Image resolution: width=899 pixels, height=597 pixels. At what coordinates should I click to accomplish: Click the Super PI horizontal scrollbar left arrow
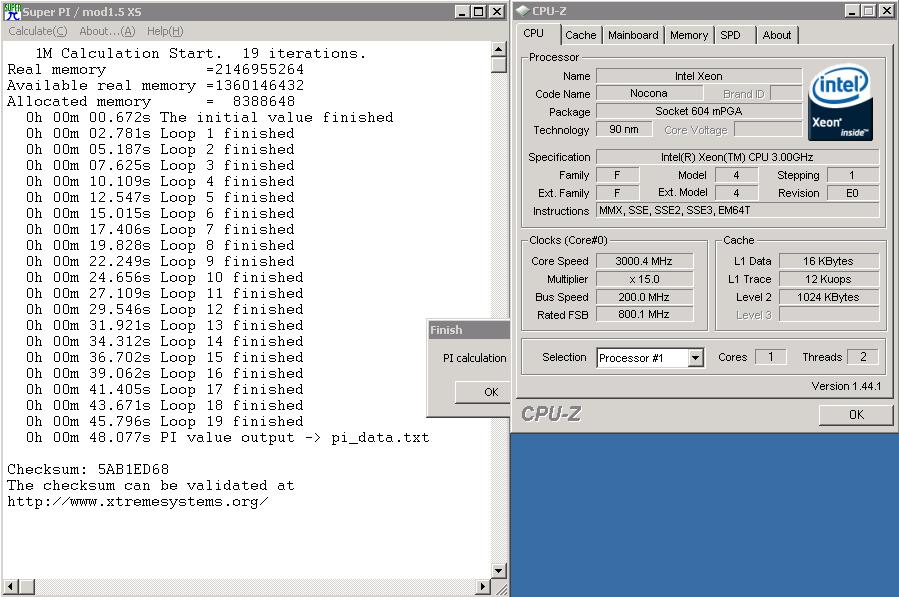tap(10, 586)
